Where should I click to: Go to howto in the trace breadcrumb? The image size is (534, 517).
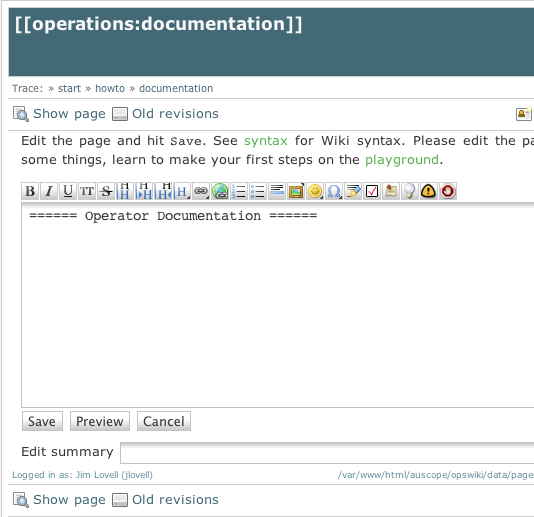coord(110,89)
